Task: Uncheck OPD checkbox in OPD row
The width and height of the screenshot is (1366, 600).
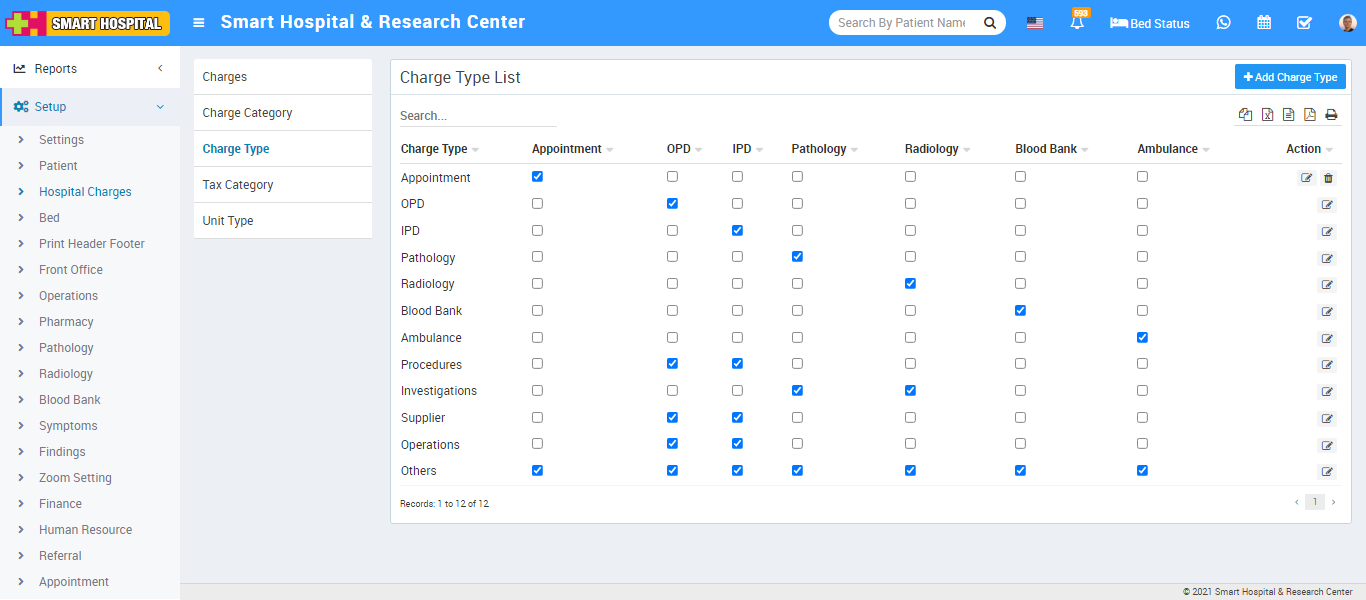Action: (672, 203)
